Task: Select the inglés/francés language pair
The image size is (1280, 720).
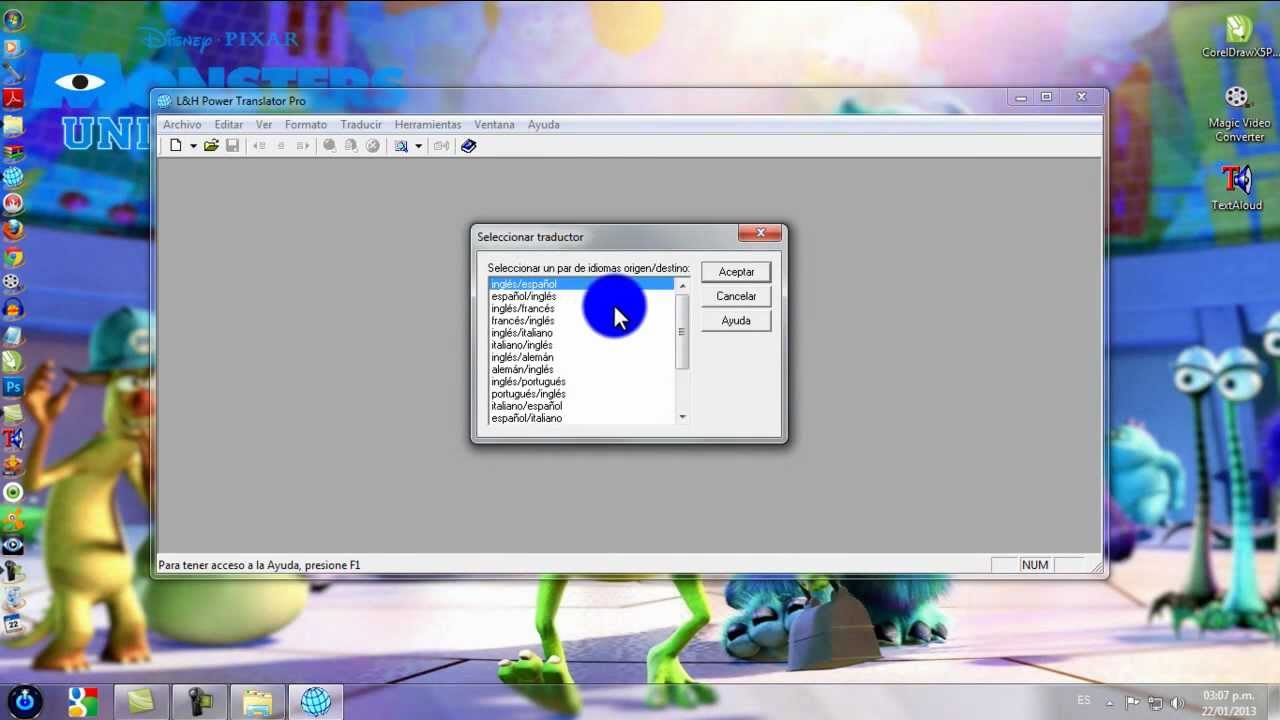Action: tap(582, 309)
